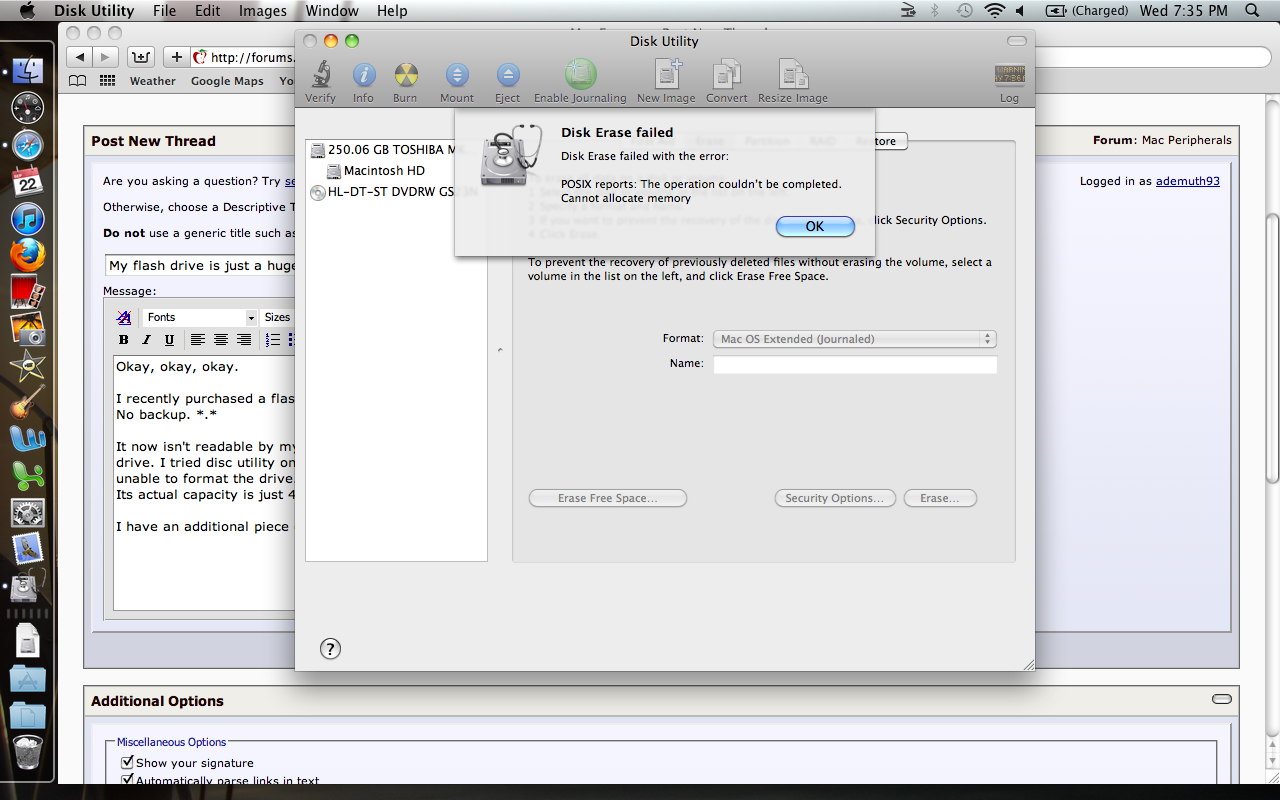Viewport: 1280px width, 800px height.
Task: Open the Window menu
Action: point(332,11)
